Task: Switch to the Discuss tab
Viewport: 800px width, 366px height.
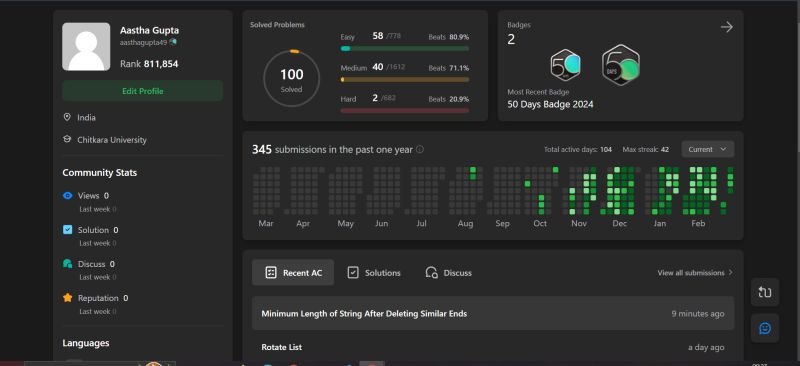Action: pos(448,273)
